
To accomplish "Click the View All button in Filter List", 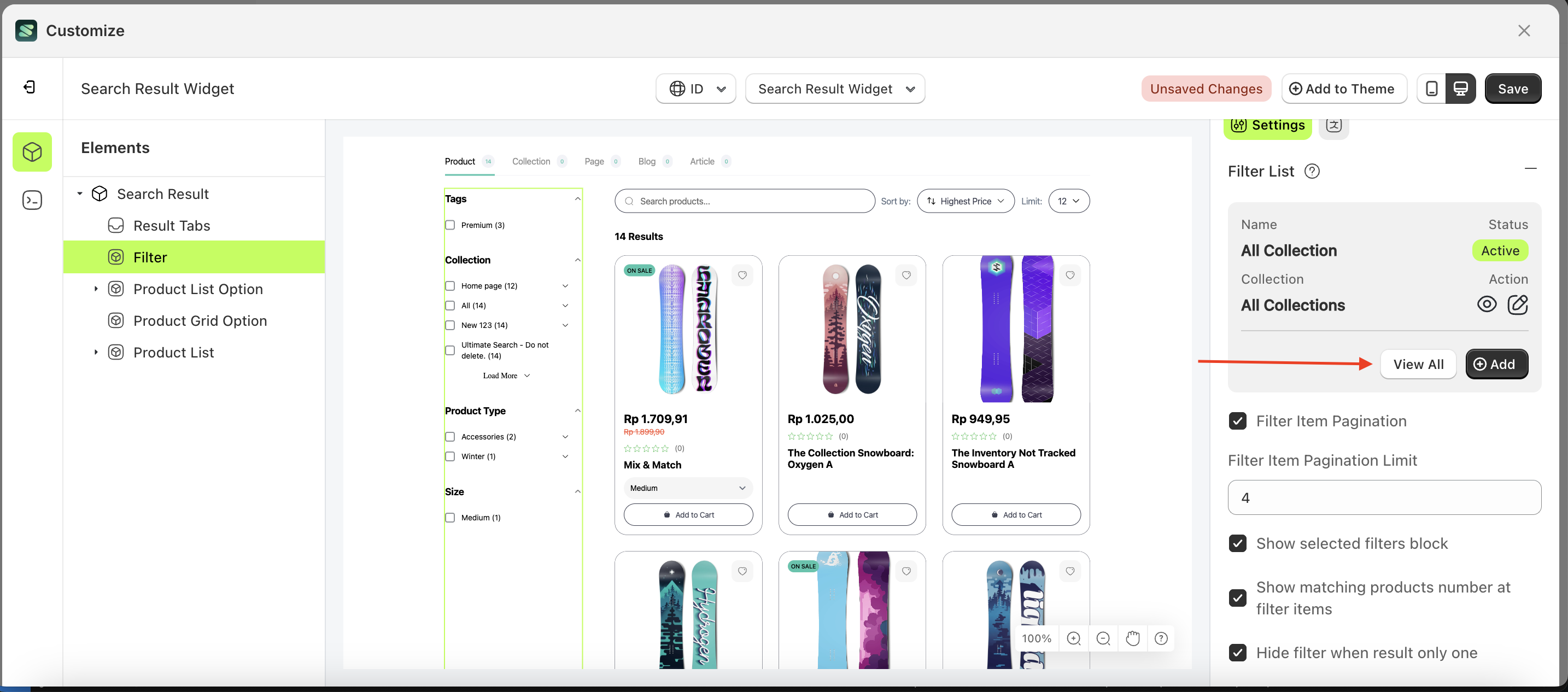I will pyautogui.click(x=1418, y=364).
